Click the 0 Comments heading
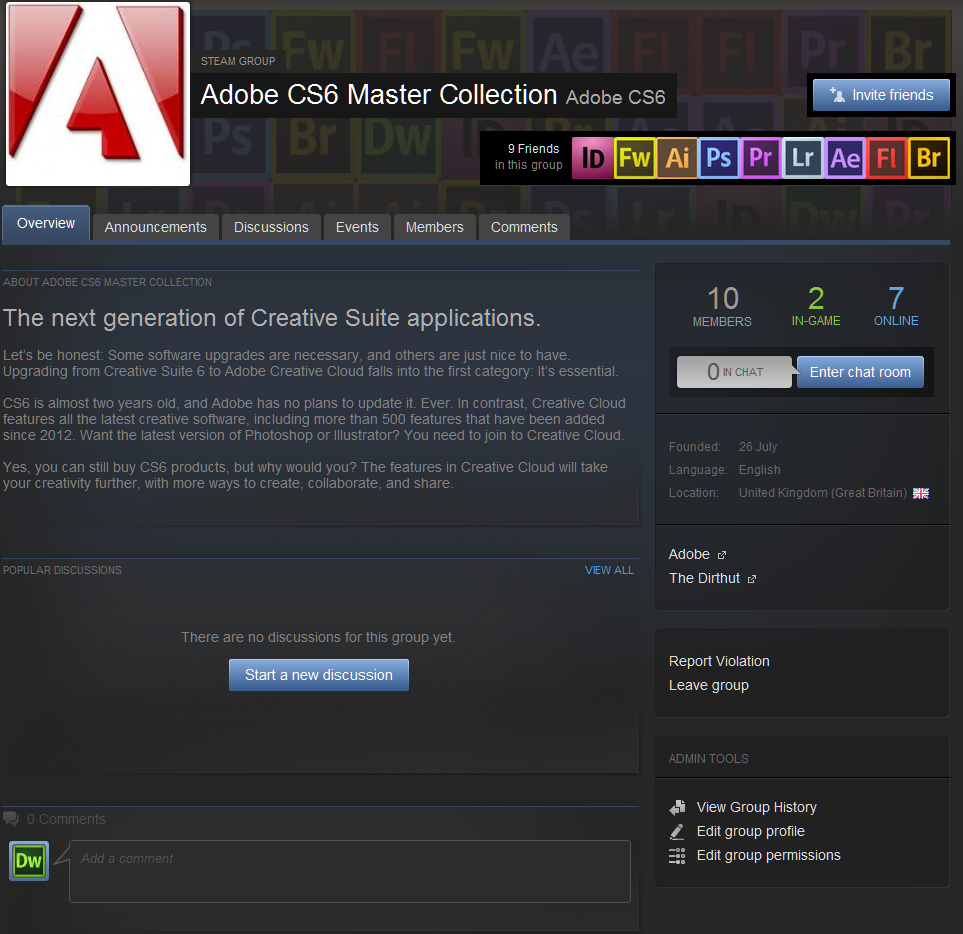Viewport: 963px width, 934px height. [66, 819]
